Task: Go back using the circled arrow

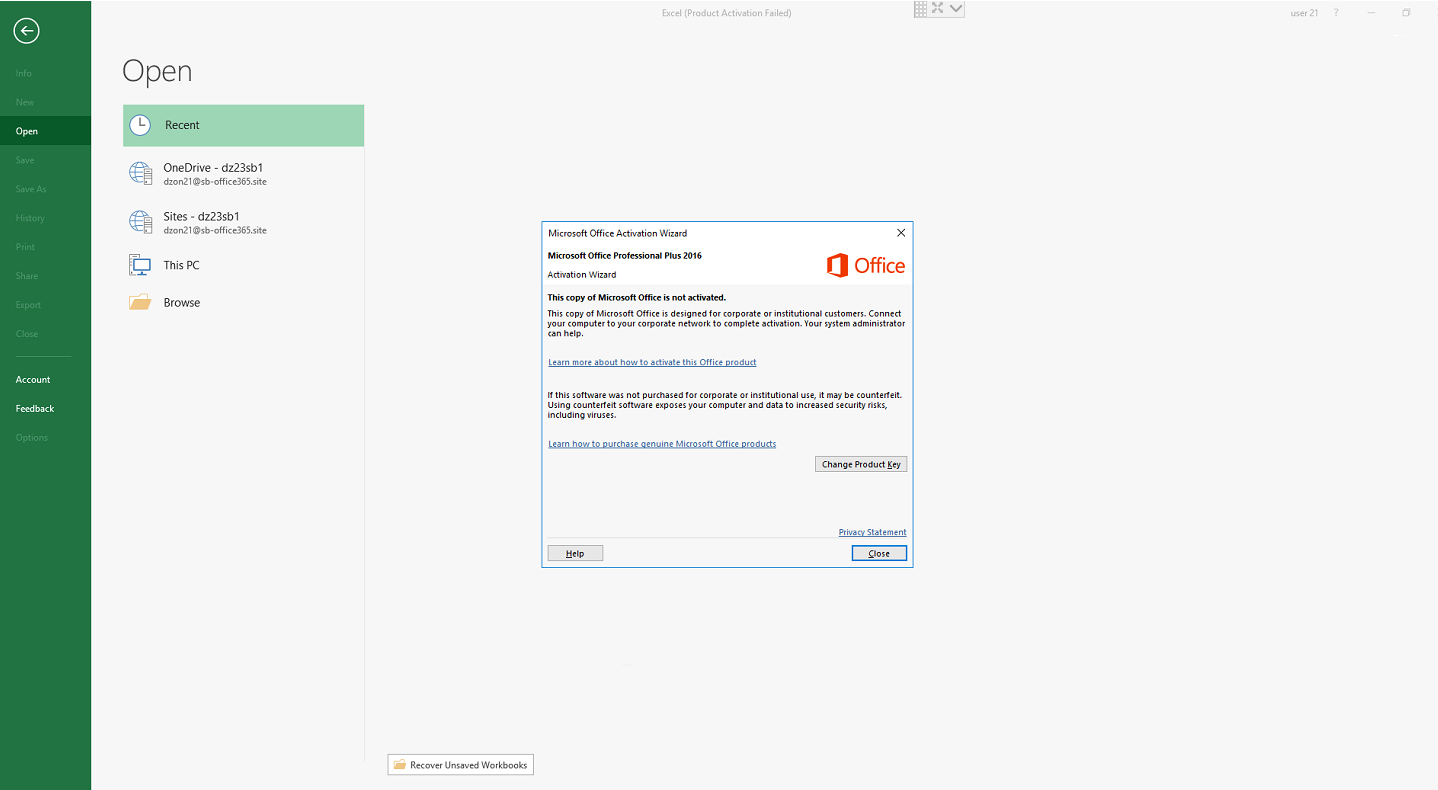Action: pos(27,31)
